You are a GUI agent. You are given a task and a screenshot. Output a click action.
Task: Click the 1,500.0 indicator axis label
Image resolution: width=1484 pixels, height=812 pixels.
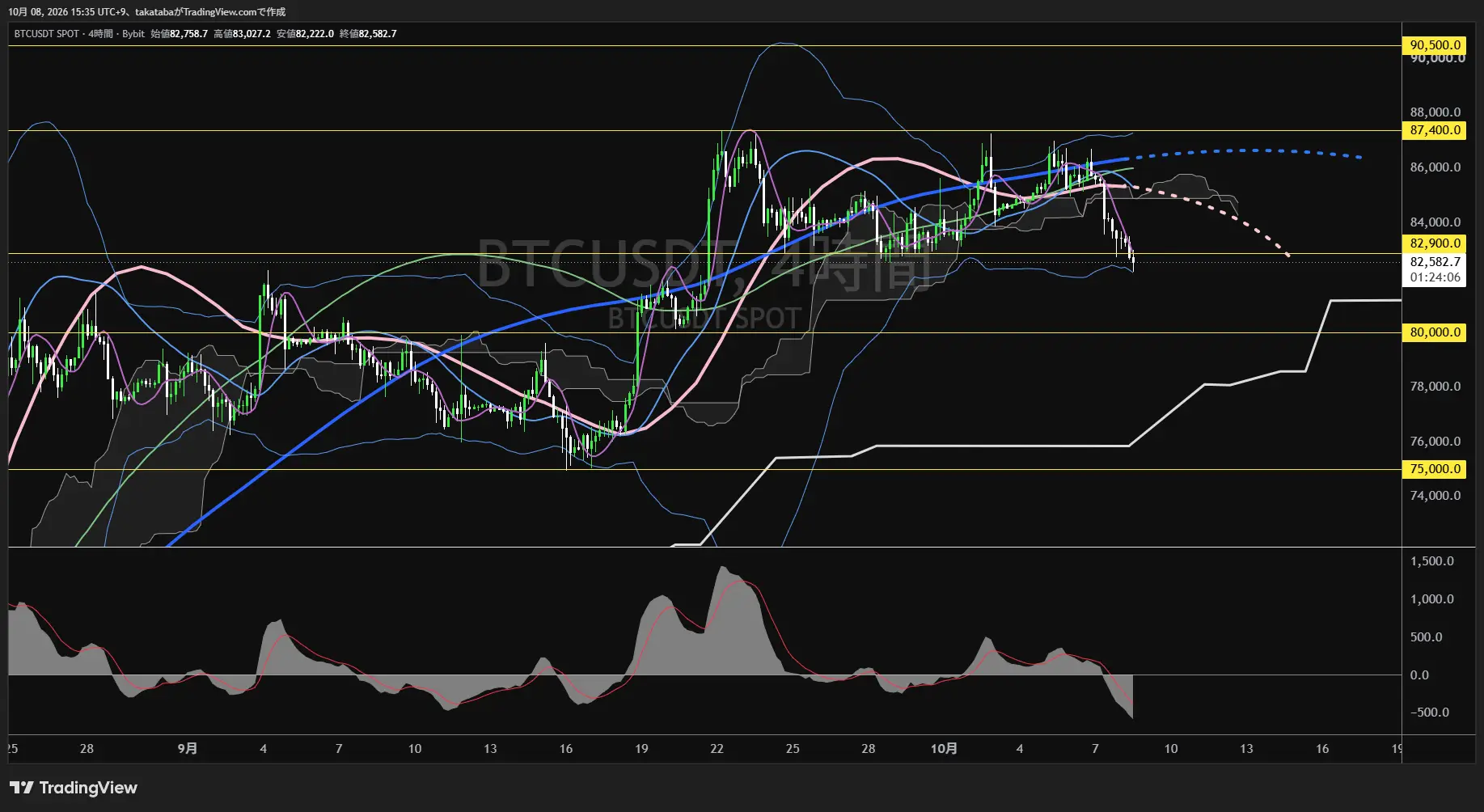(x=1432, y=561)
